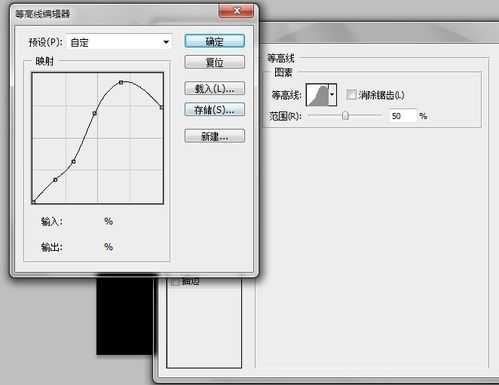Click the 确定 button in contour editor

pos(214,41)
